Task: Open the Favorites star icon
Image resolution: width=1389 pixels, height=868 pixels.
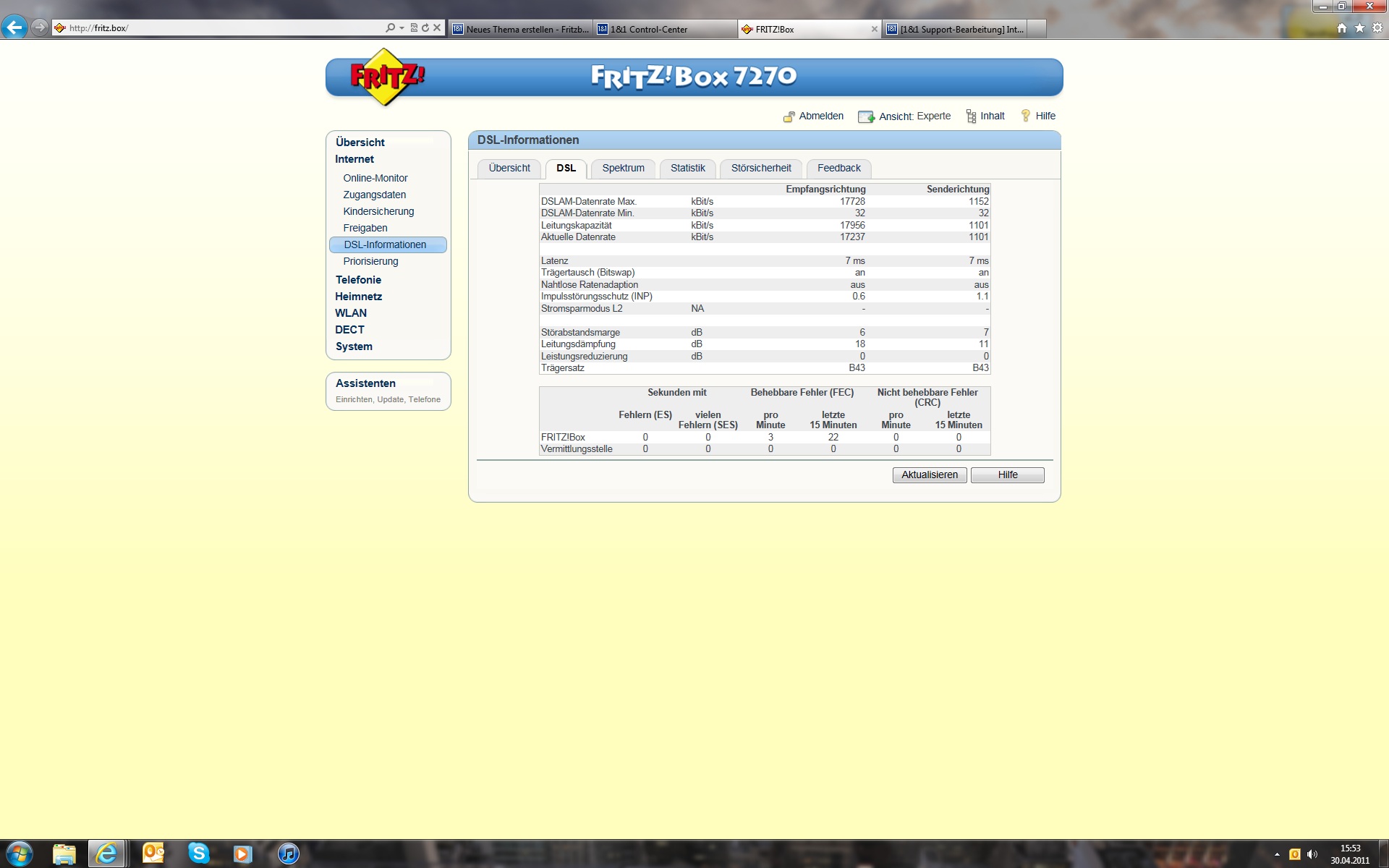Action: click(x=1360, y=28)
